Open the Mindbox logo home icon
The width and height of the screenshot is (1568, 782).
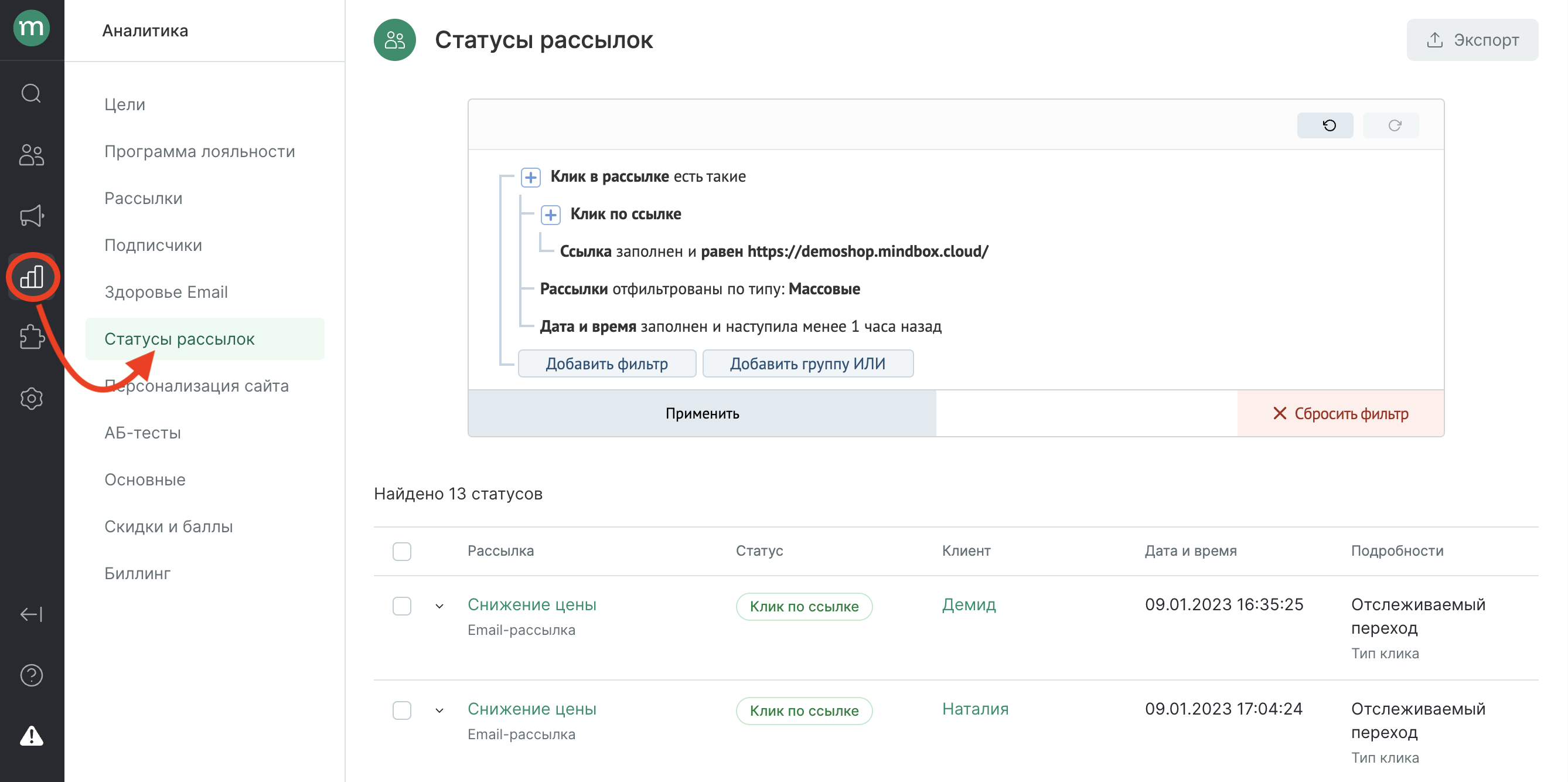coord(32,28)
